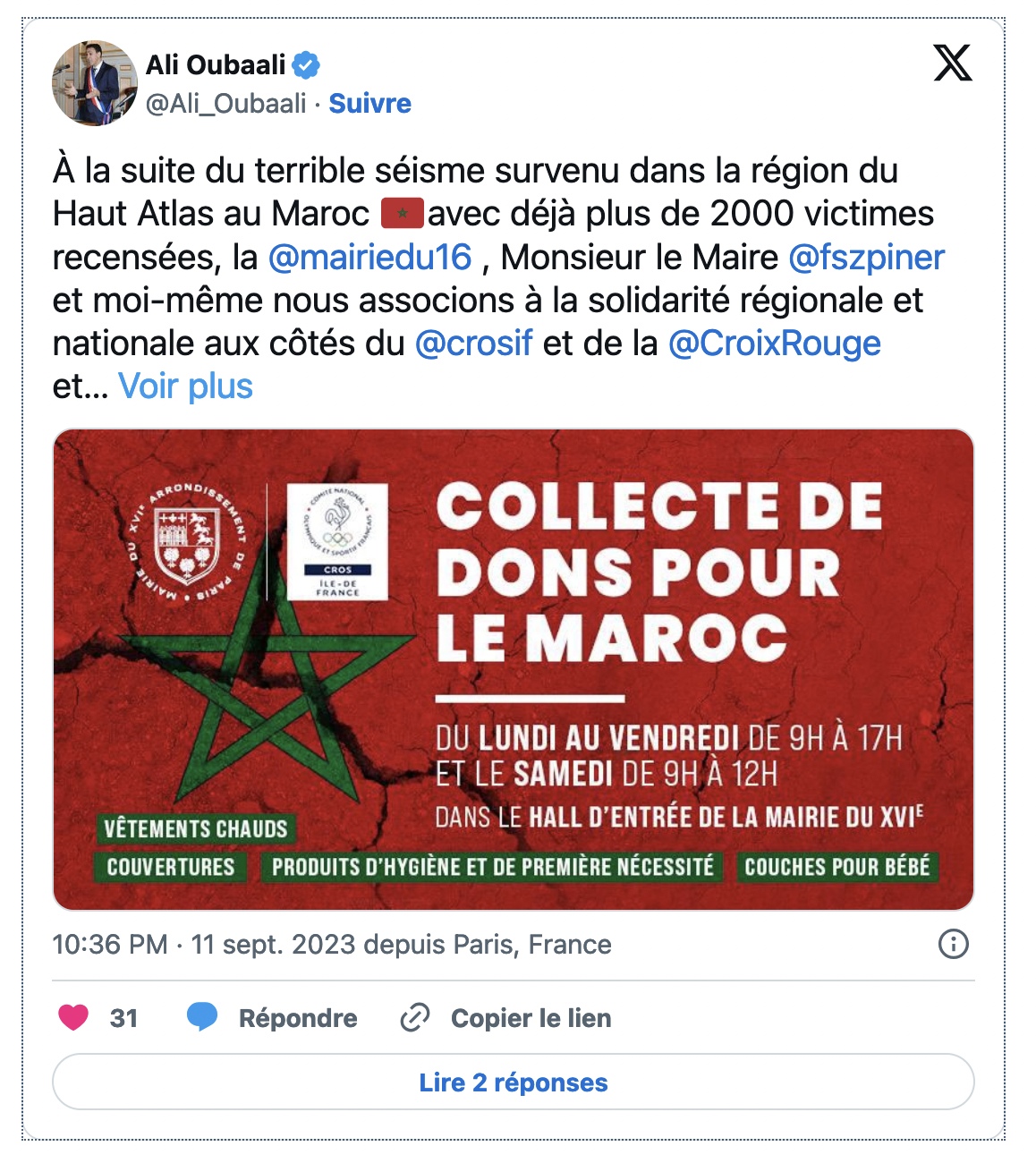Follow the account via Suivre
Image resolution: width=1036 pixels, height=1163 pixels.
pyautogui.click(x=370, y=104)
